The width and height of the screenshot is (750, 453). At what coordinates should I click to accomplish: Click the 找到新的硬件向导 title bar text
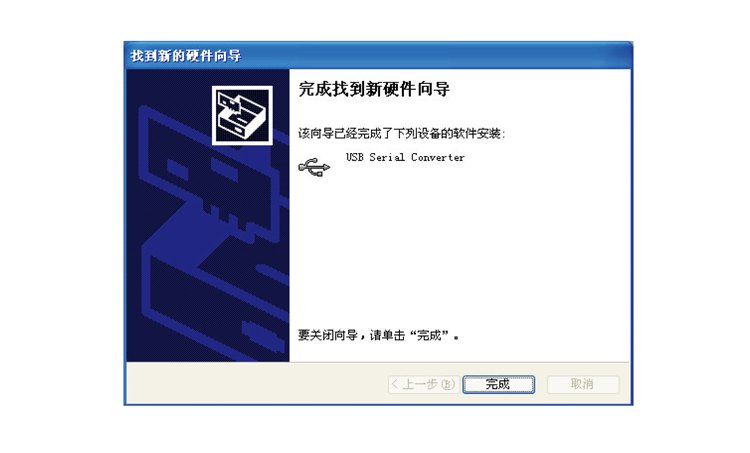click(x=186, y=55)
